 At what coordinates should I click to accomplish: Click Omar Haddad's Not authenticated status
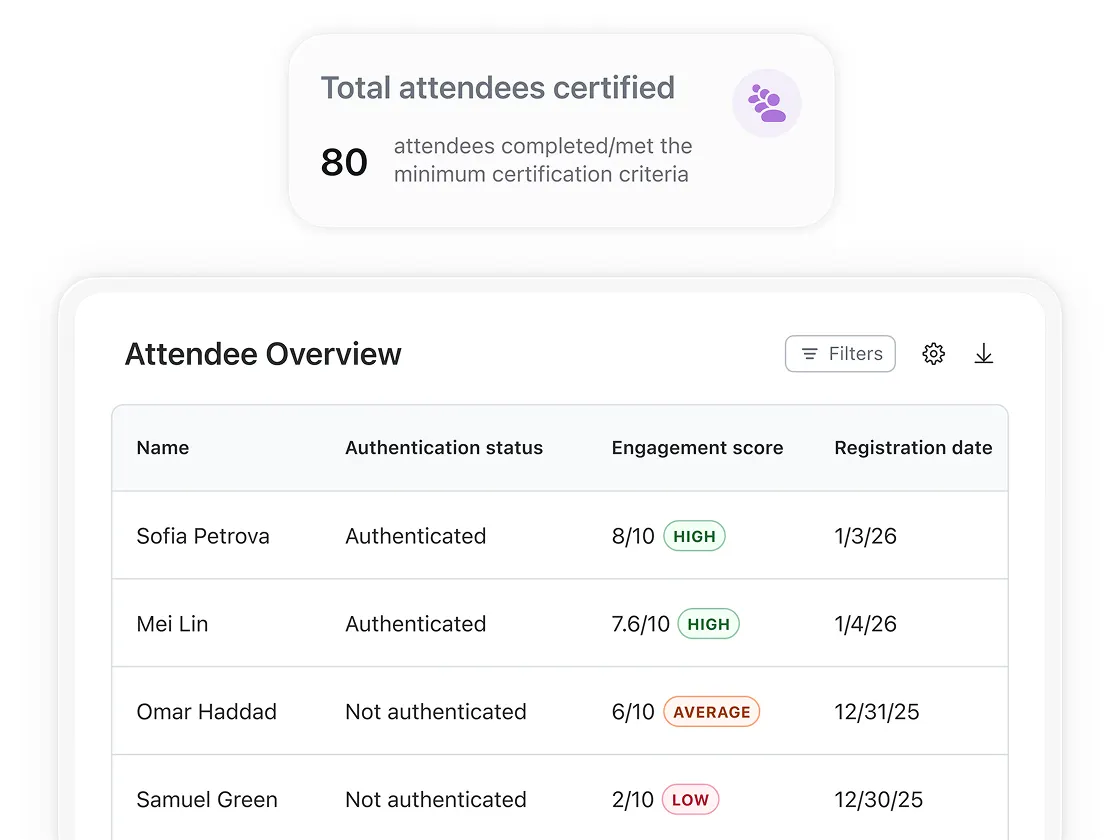pos(436,712)
